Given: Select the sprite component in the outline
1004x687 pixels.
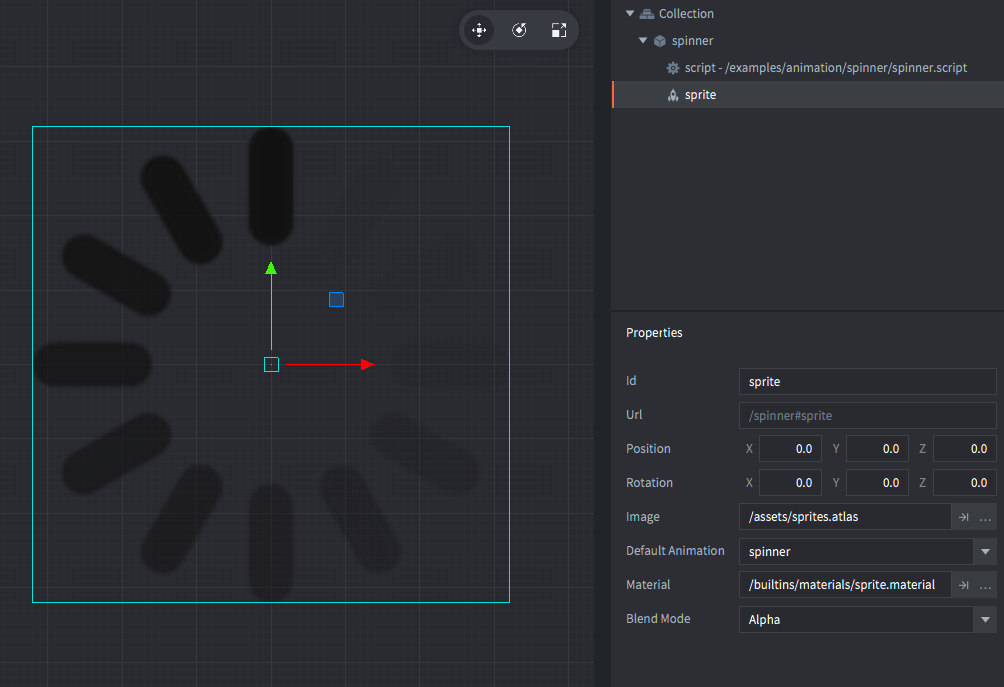Looking at the screenshot, I should pos(700,95).
